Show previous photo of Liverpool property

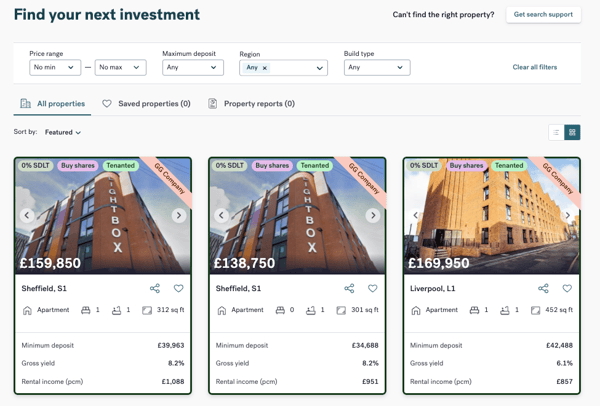coord(416,215)
